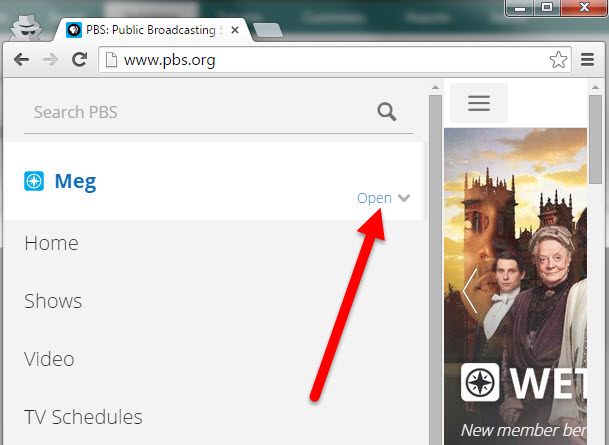Click the carousel previous arrow on the image
609x445 pixels.
click(470, 291)
